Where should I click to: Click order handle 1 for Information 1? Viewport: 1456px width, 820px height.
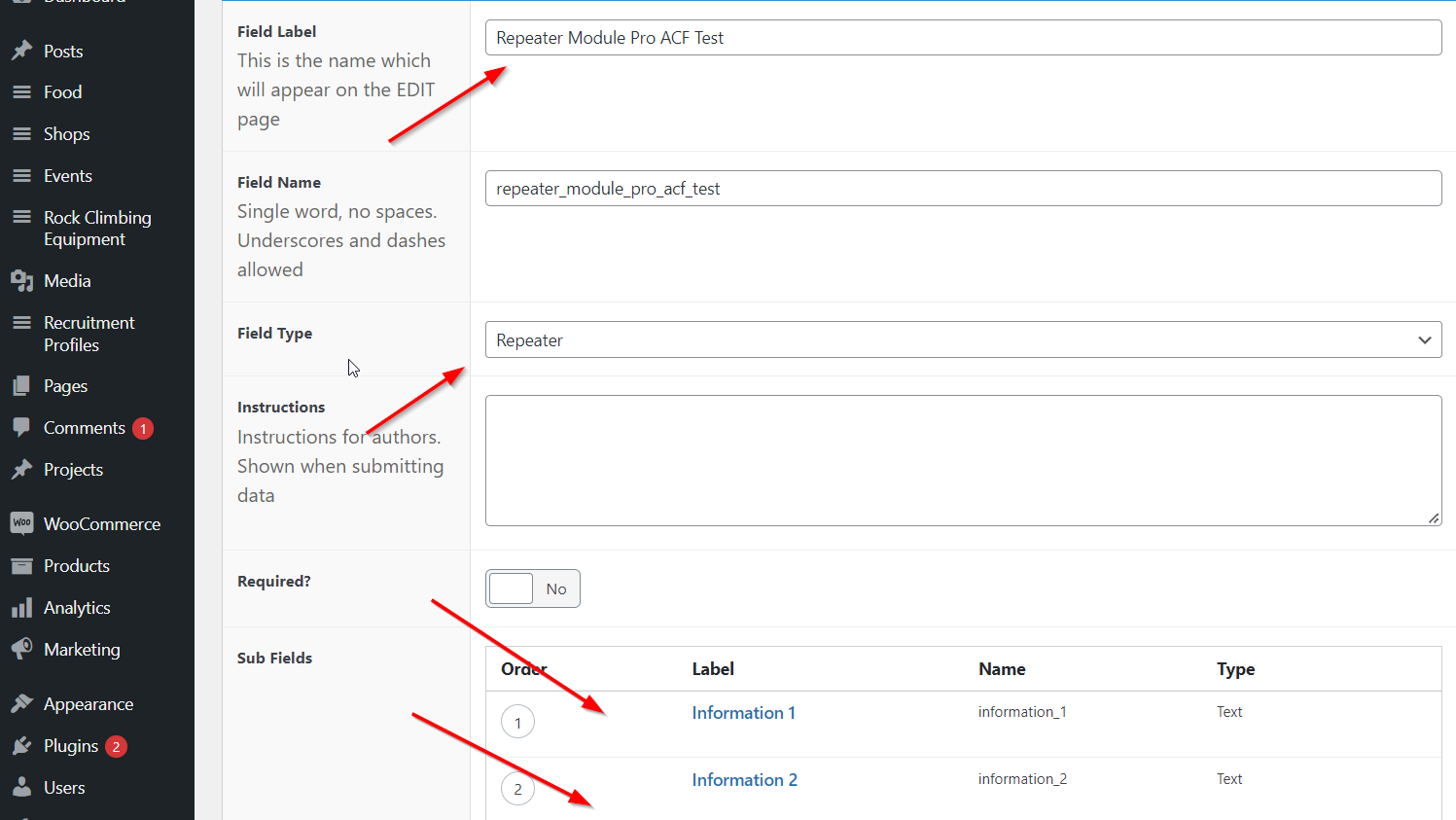pyautogui.click(x=517, y=722)
